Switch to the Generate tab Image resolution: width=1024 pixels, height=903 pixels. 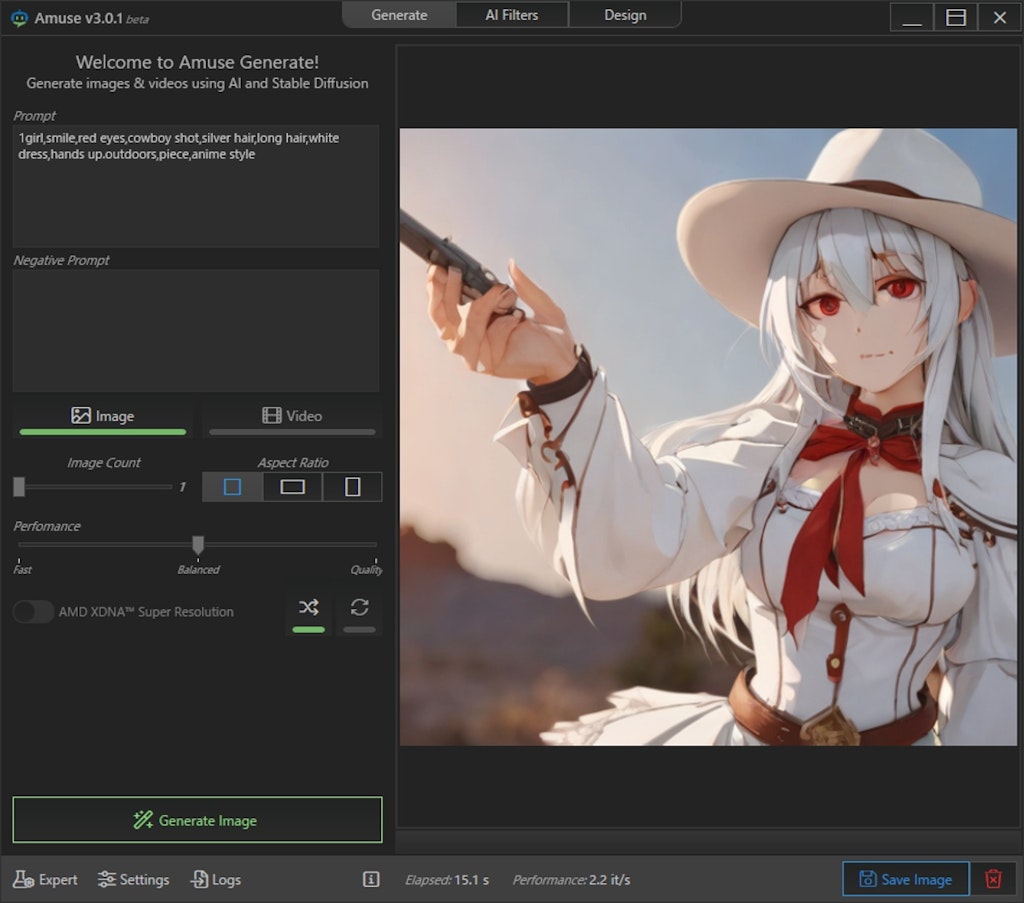pyautogui.click(x=399, y=15)
